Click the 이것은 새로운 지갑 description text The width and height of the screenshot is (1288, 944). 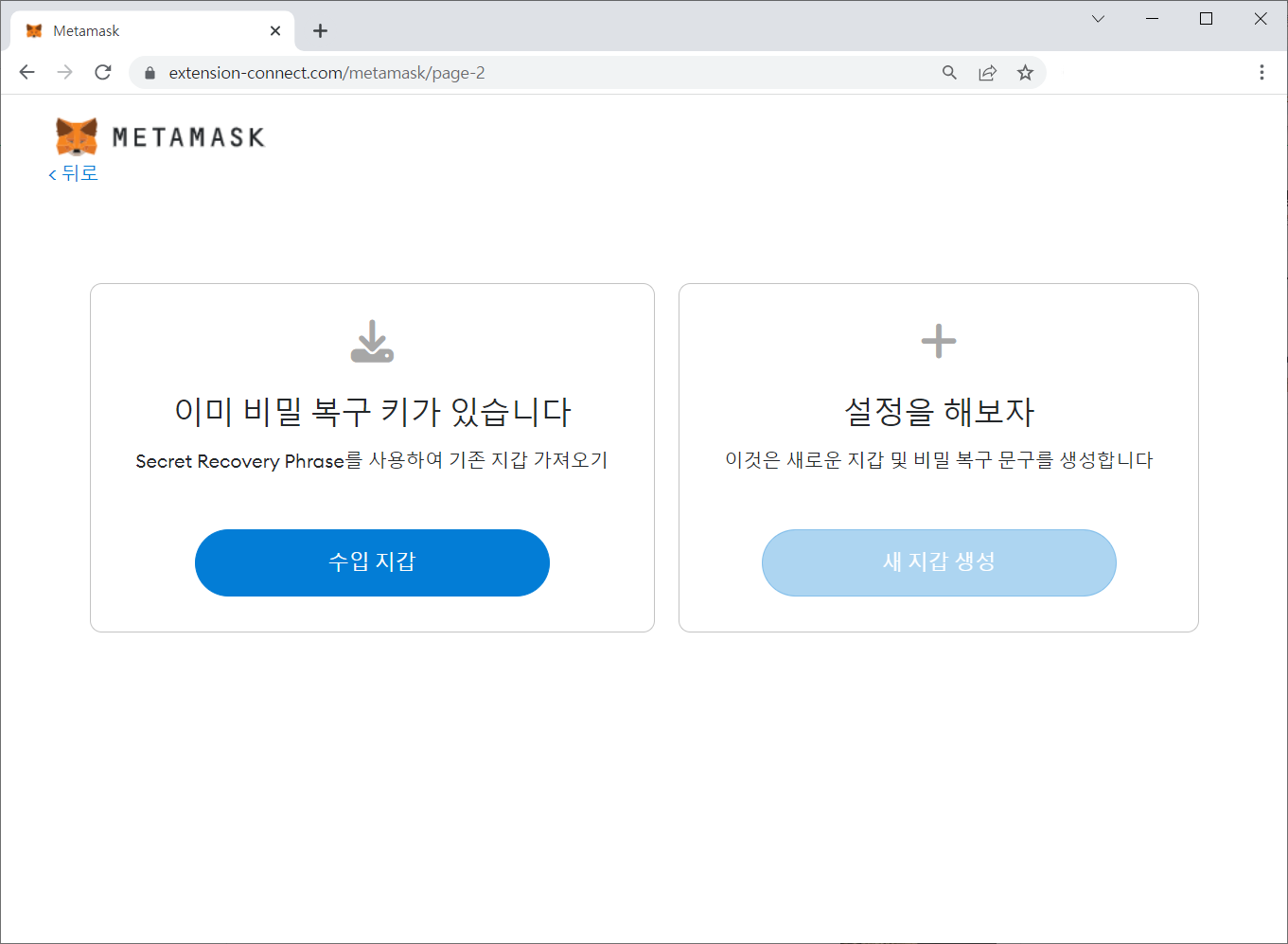939,461
